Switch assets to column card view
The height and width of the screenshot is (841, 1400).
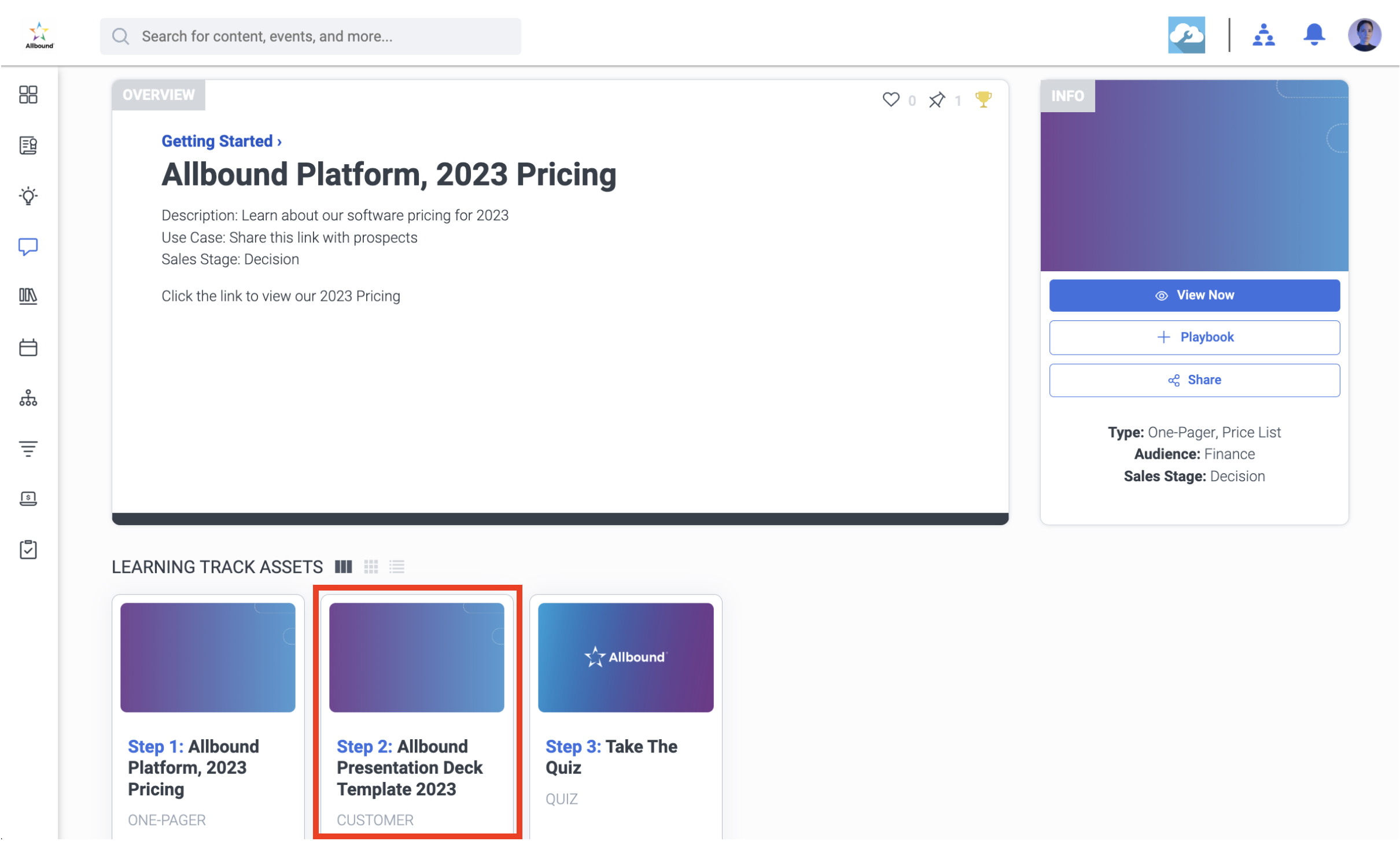coord(344,567)
